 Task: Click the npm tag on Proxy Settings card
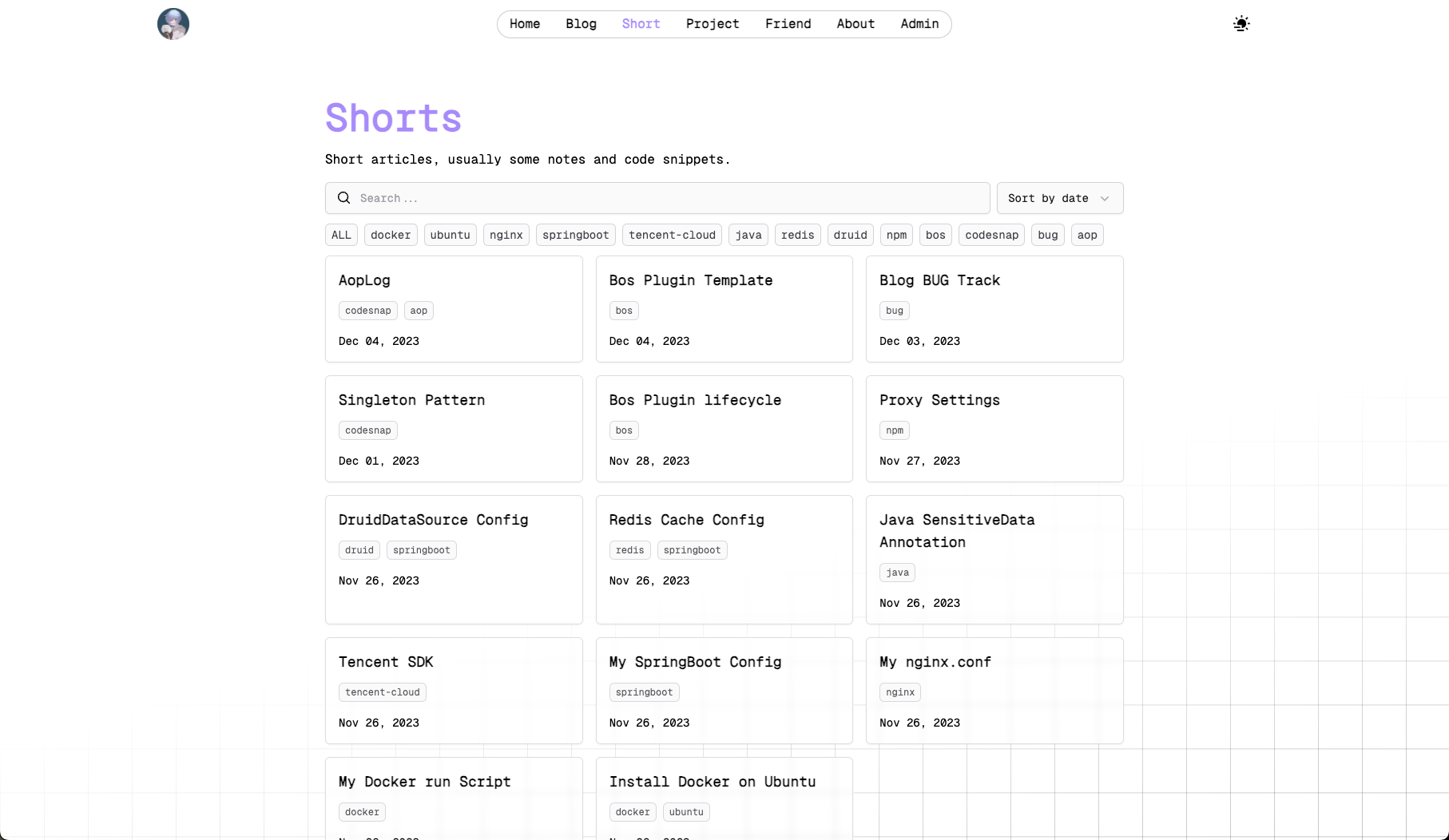point(895,430)
